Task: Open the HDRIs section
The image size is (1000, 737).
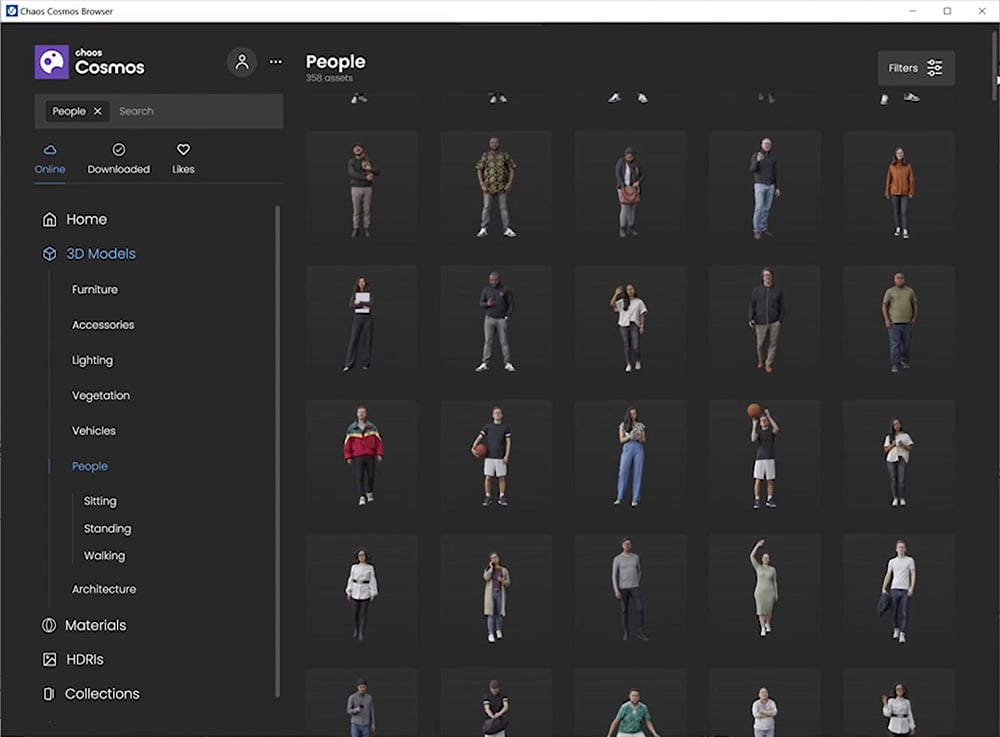Action: point(73,659)
